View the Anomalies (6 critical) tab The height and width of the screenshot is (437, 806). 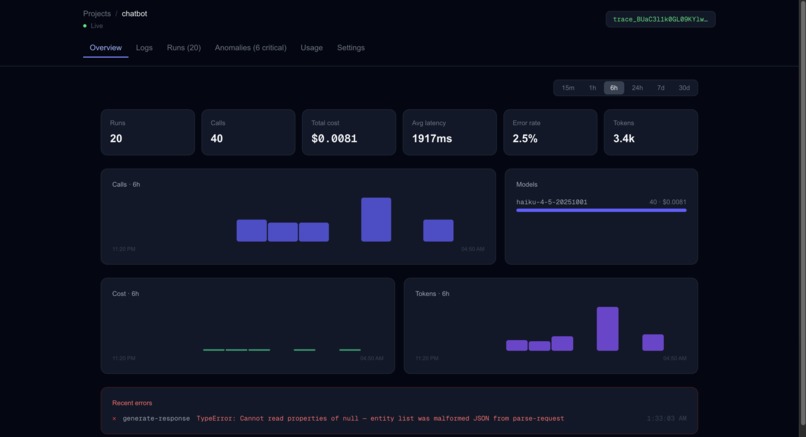pyautogui.click(x=250, y=48)
